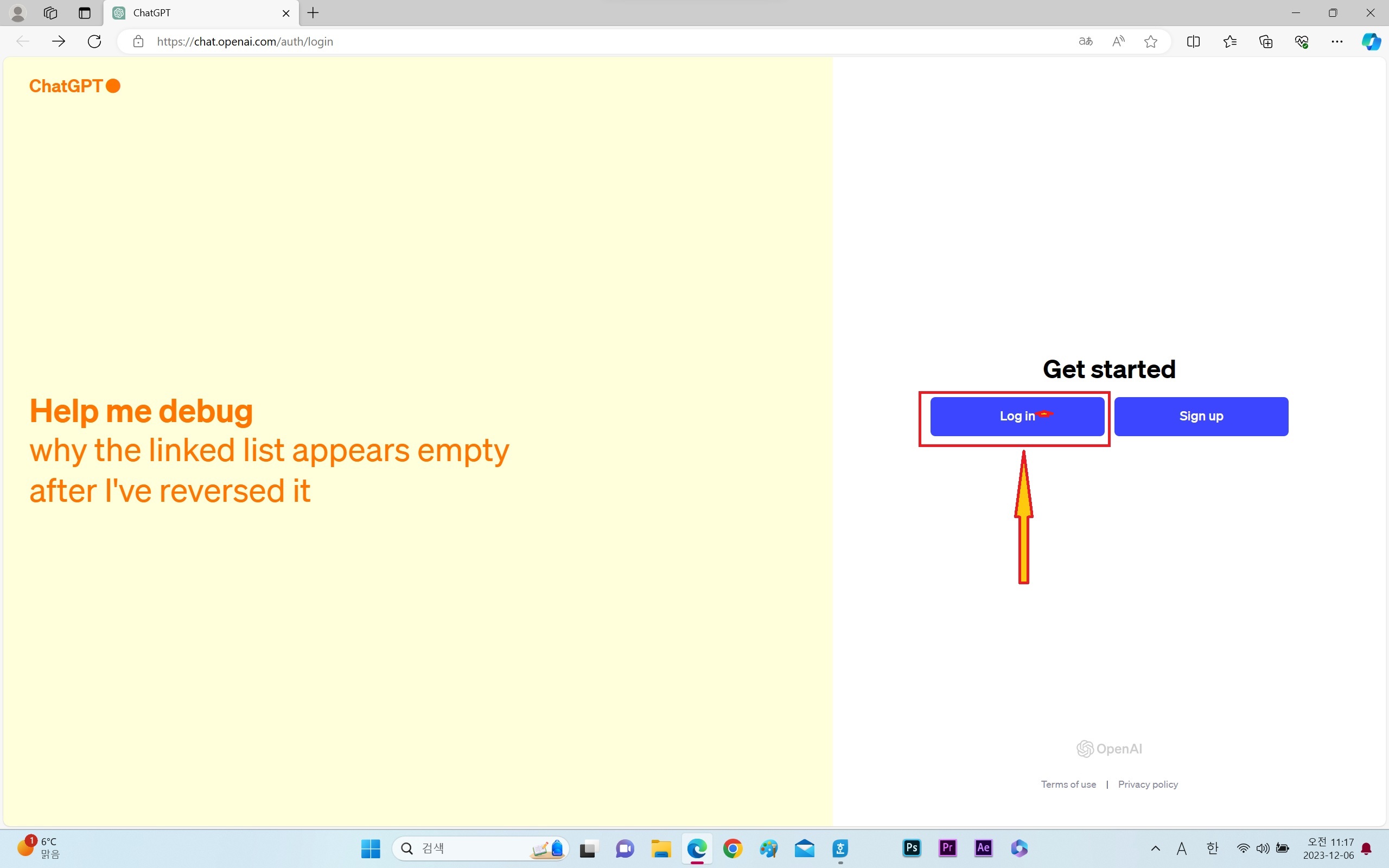Open the Collections icon

coord(1266,41)
